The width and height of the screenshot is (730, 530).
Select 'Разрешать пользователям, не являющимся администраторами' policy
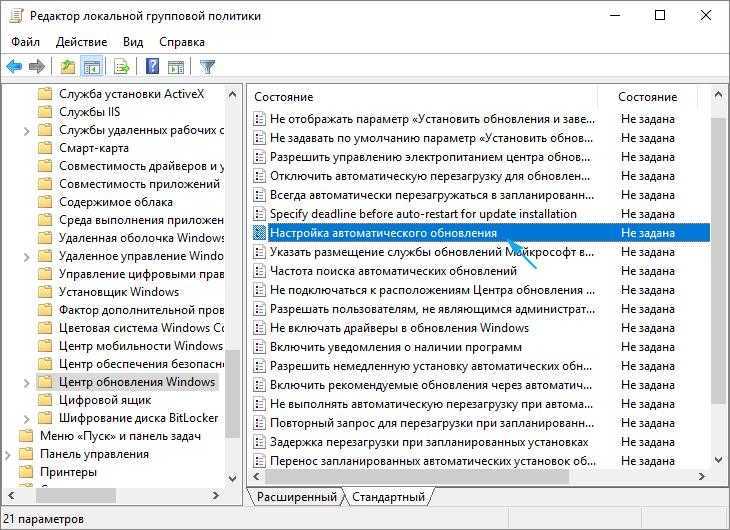(x=433, y=309)
